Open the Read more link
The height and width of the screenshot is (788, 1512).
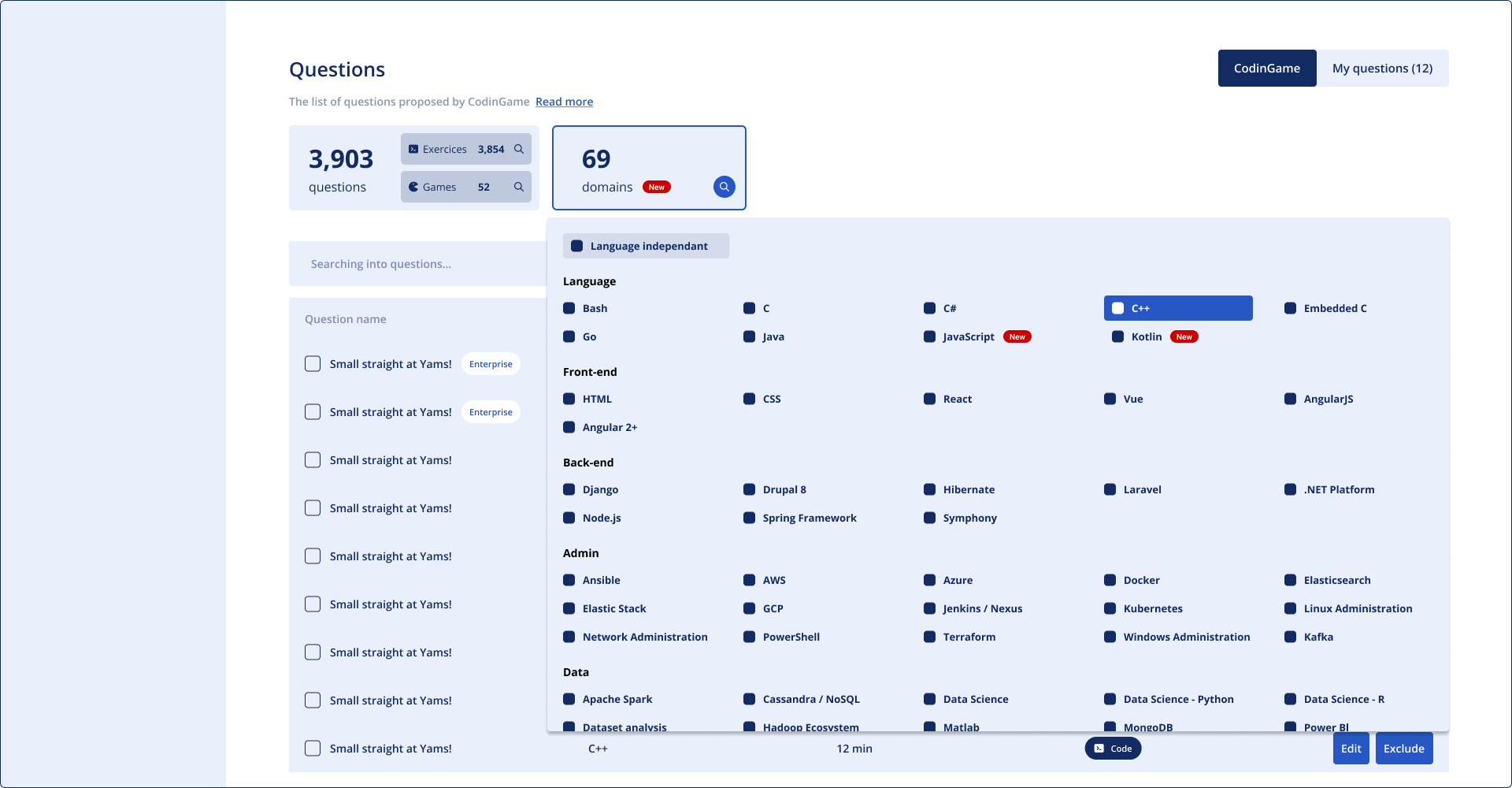564,102
